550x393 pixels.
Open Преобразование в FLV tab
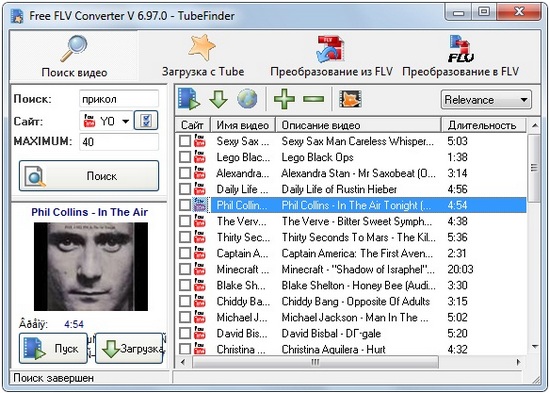460,56
